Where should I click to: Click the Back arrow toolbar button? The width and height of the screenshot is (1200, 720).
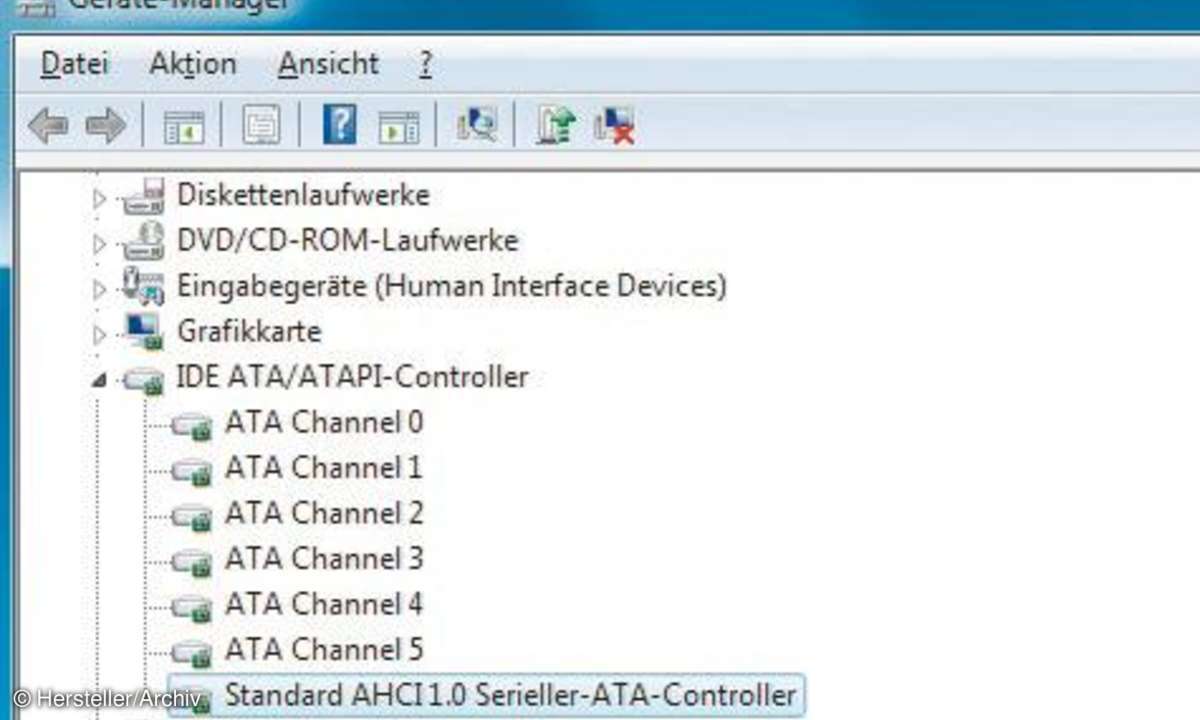48,126
